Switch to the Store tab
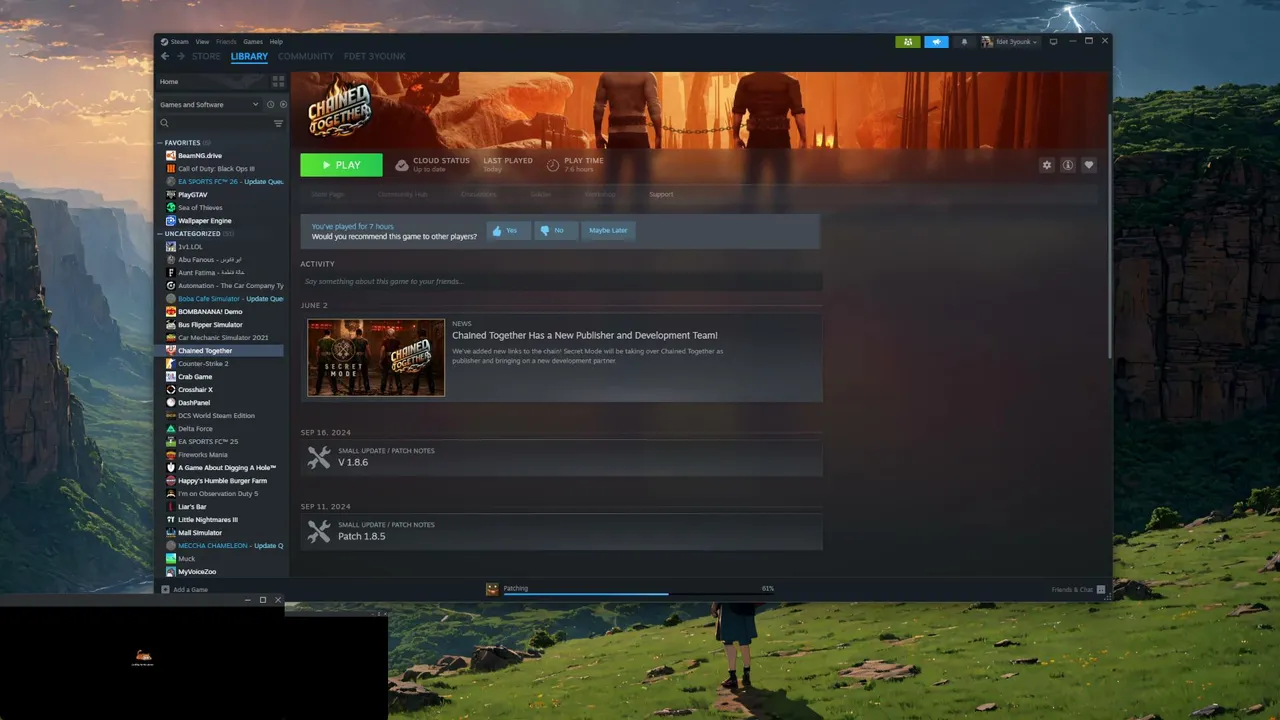This screenshot has height=720, width=1280. pyautogui.click(x=206, y=56)
